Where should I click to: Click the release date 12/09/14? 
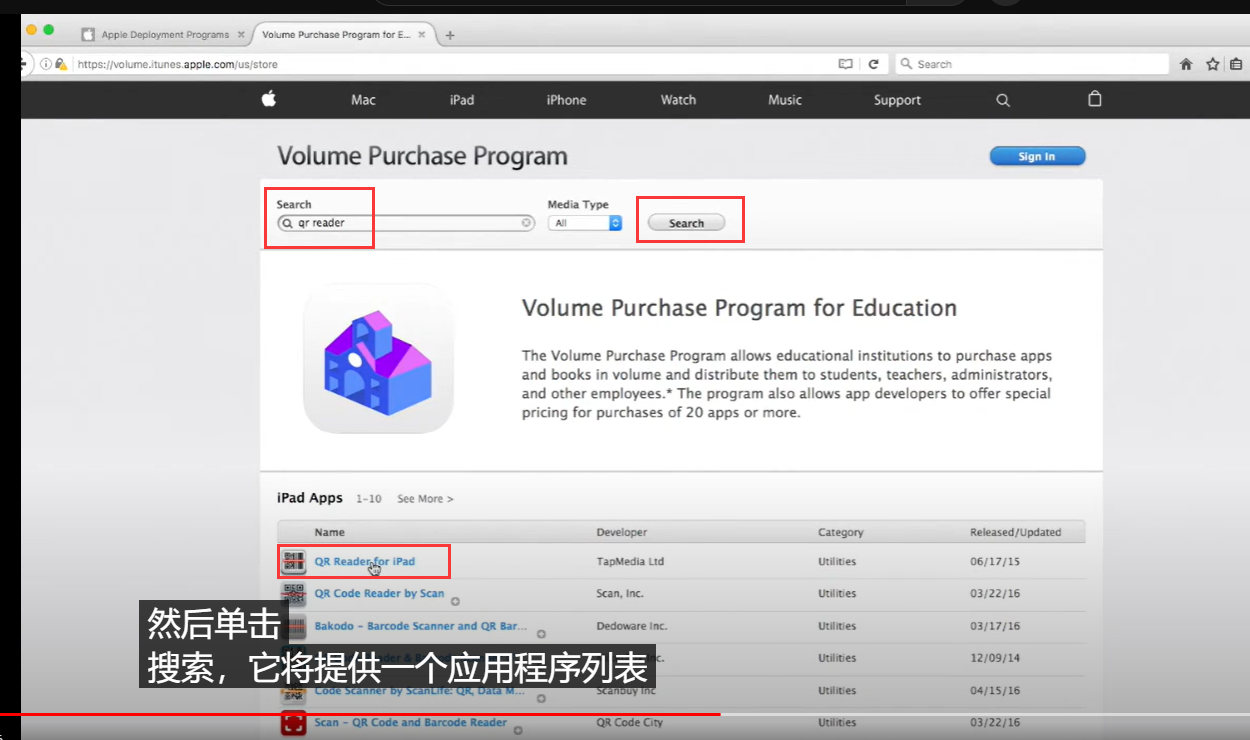(x=994, y=659)
